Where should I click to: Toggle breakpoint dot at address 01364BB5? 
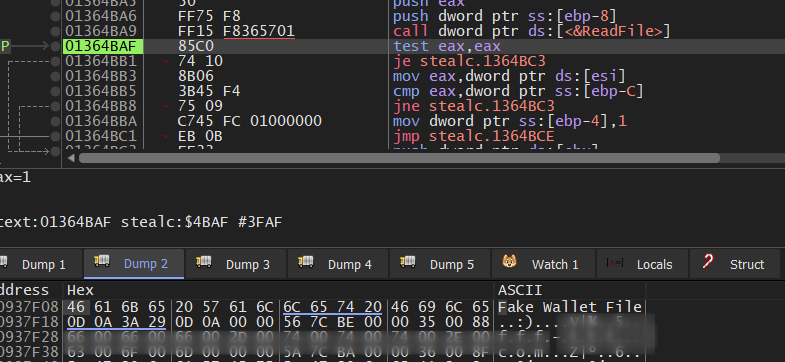click(x=56, y=92)
